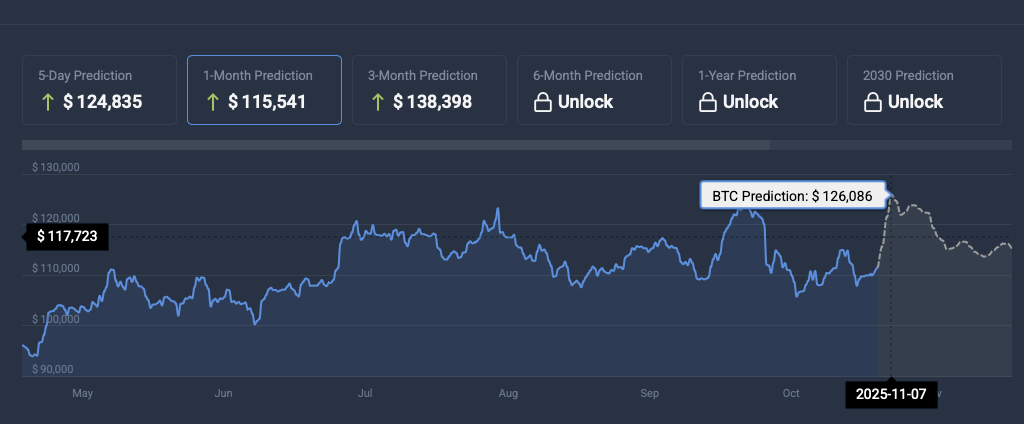The image size is (1024, 424).
Task: Open the 2030 Prediction Unlock card
Action: point(924,90)
